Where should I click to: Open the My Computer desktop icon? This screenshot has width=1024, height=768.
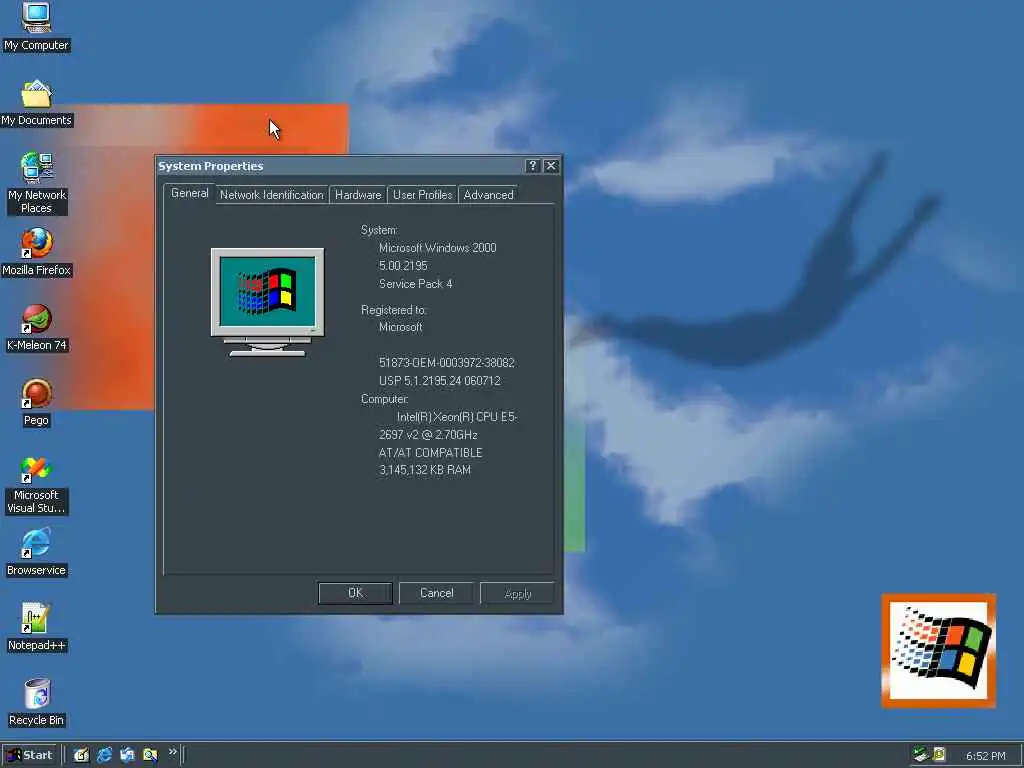click(37, 27)
